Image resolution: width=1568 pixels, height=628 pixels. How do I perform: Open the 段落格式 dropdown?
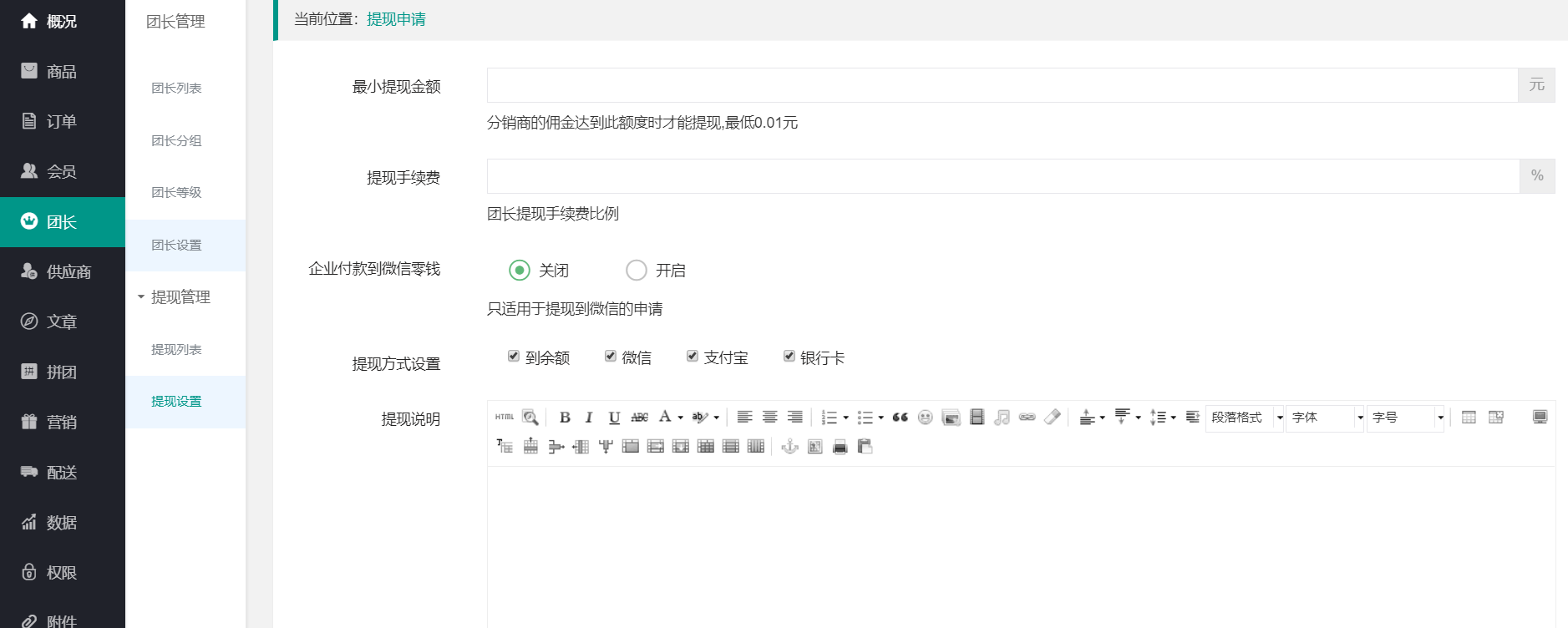coord(1245,417)
